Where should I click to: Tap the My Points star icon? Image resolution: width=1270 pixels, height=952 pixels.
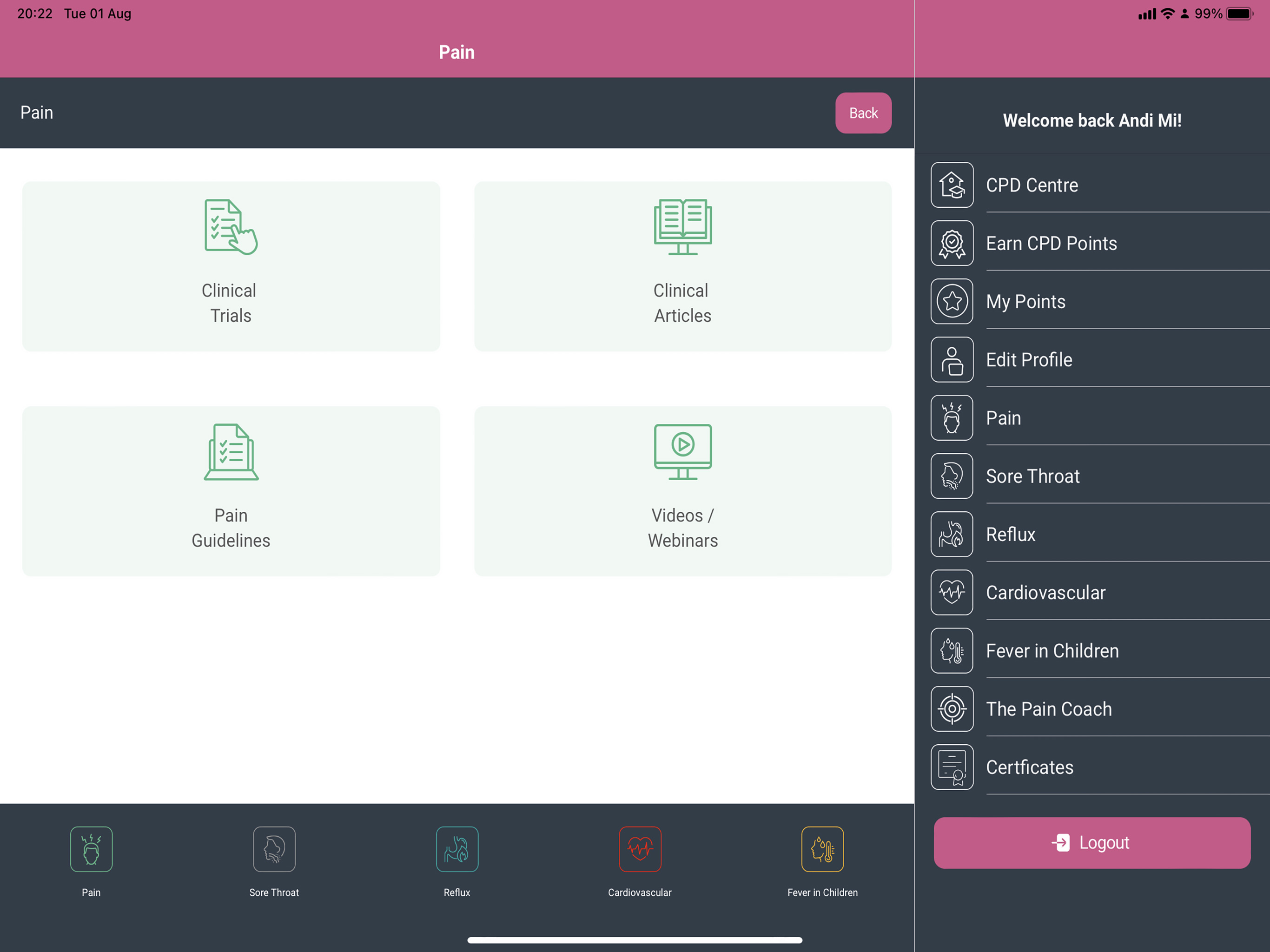[952, 301]
